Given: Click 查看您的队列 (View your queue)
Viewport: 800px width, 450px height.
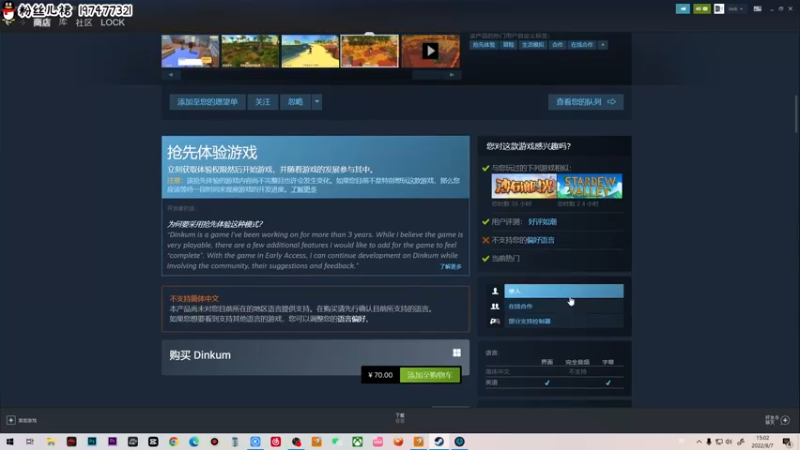Looking at the screenshot, I should pyautogui.click(x=586, y=102).
